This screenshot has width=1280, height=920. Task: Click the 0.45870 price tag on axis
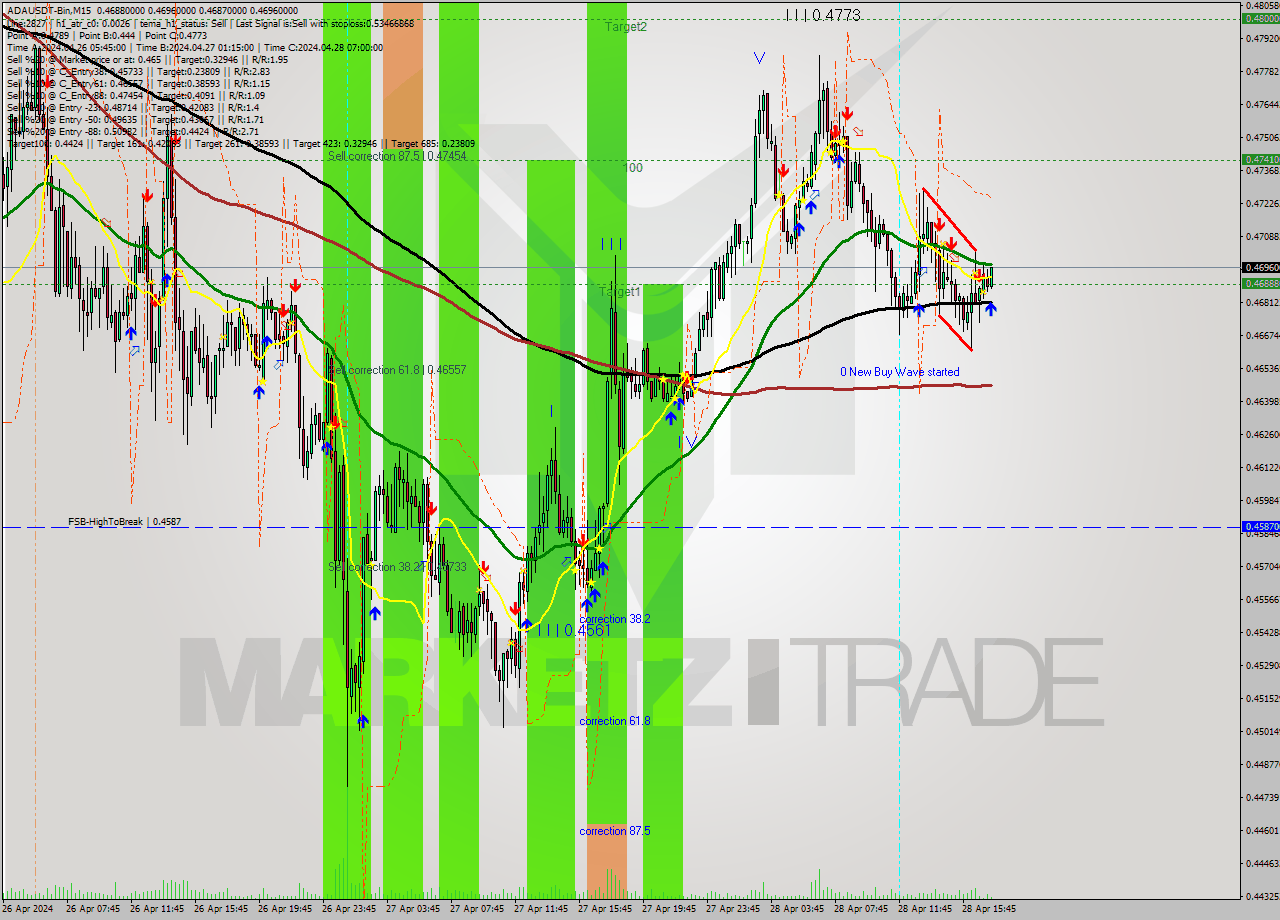(1259, 526)
